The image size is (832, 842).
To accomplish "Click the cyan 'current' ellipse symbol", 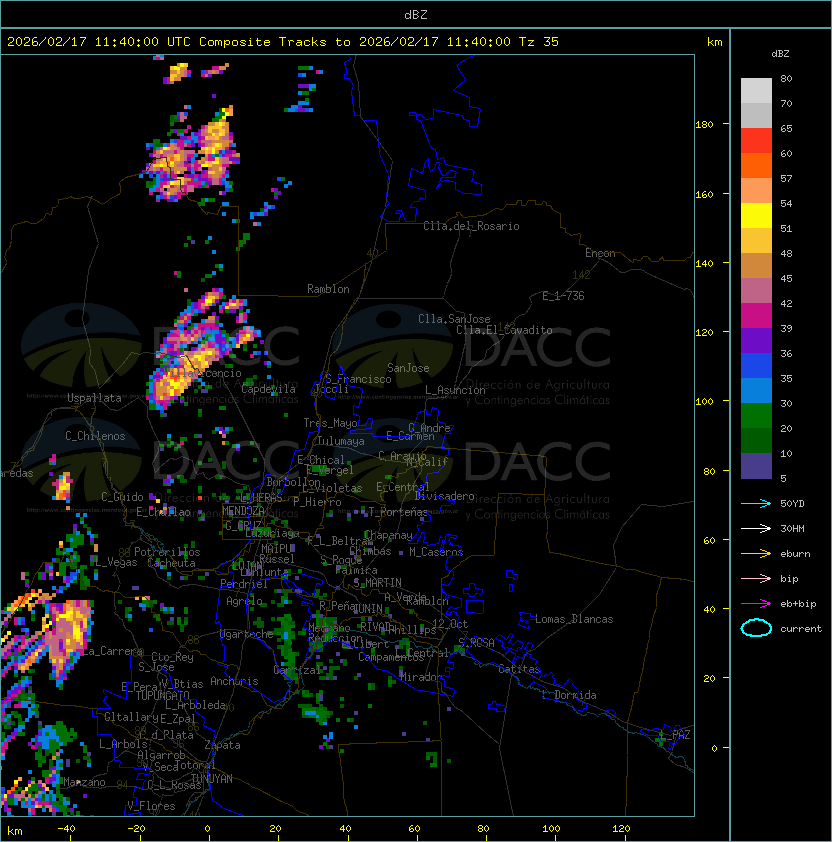I will click(x=756, y=628).
